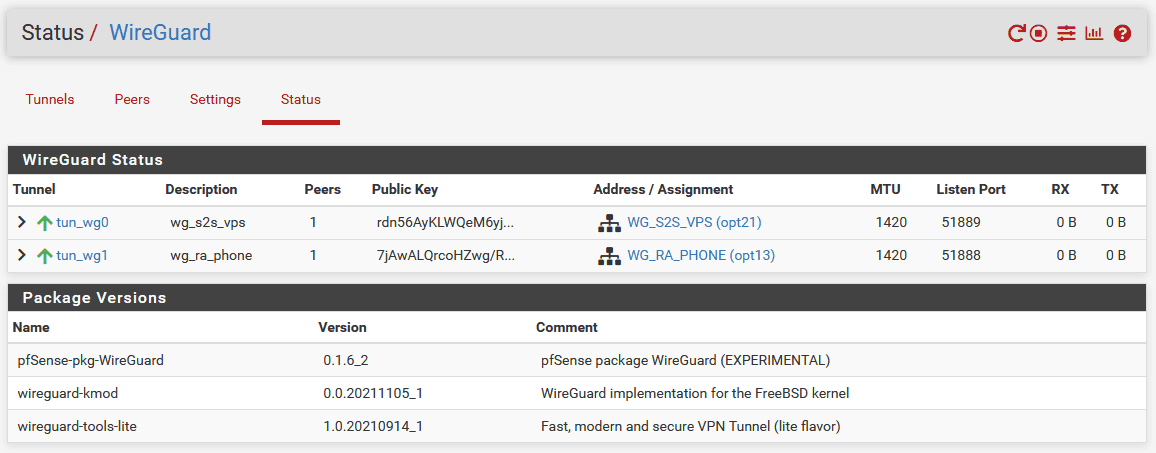Expand the tun_wg0 tunnel row

(22, 221)
